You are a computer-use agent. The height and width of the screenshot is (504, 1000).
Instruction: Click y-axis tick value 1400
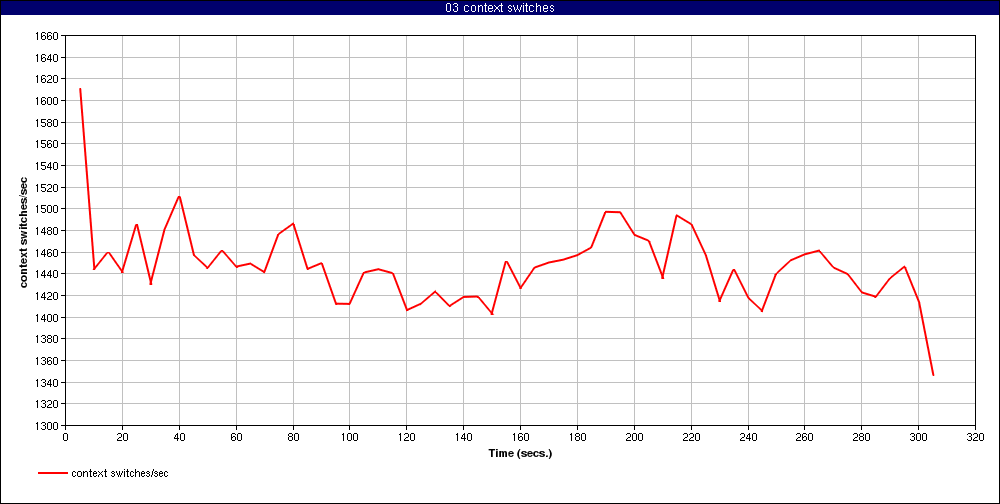(x=48, y=318)
